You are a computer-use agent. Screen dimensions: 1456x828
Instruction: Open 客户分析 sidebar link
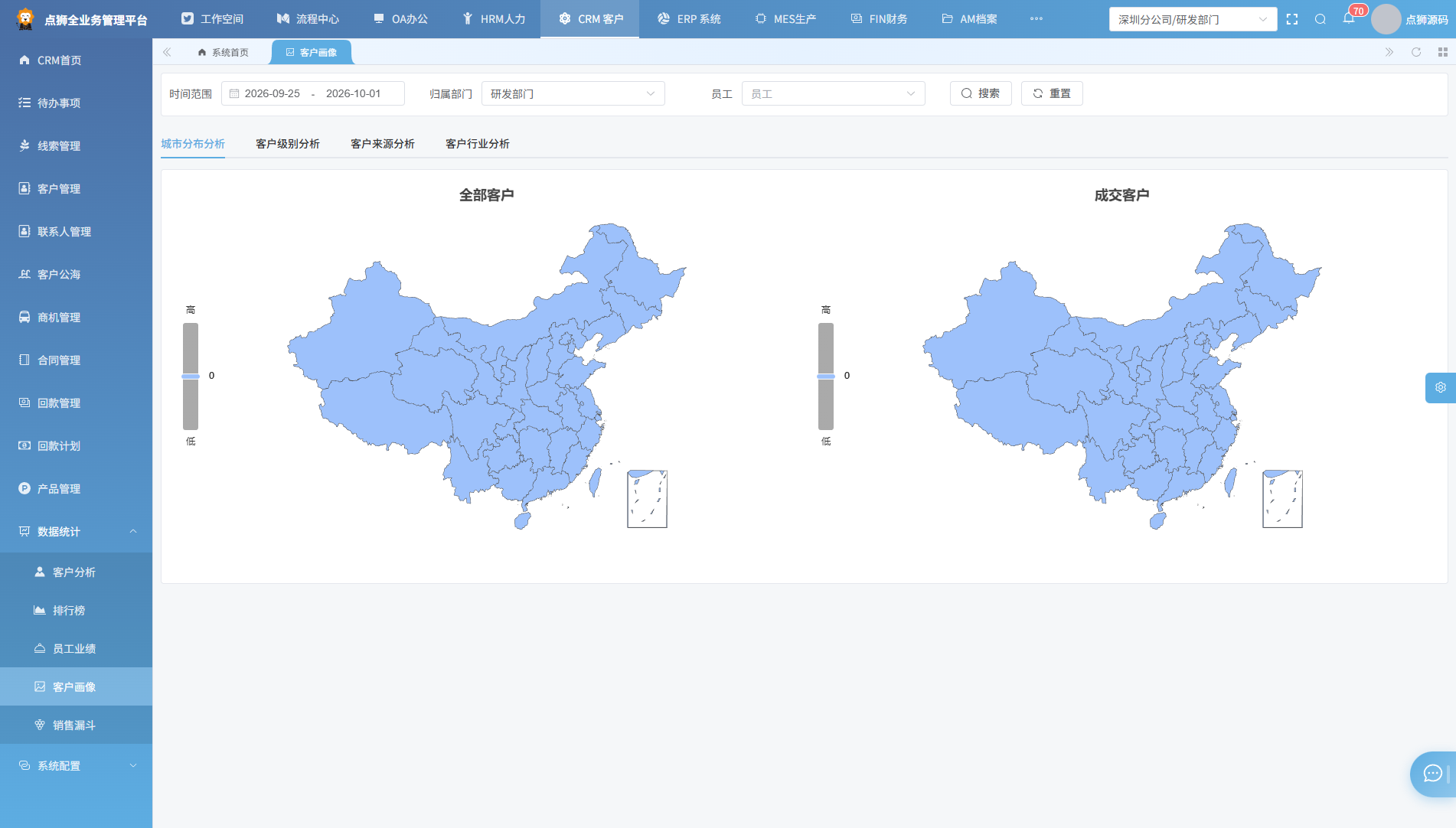point(77,572)
